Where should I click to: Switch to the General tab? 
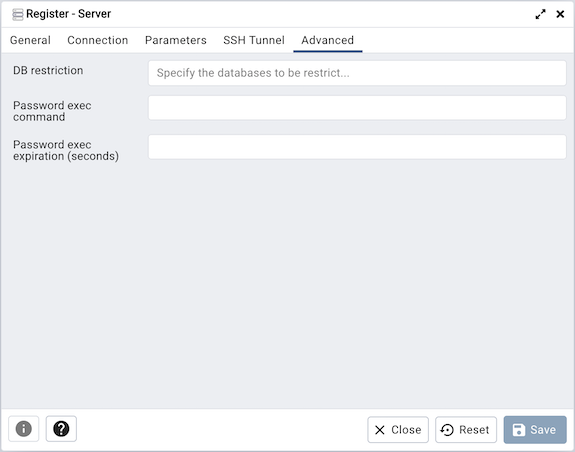(x=30, y=40)
